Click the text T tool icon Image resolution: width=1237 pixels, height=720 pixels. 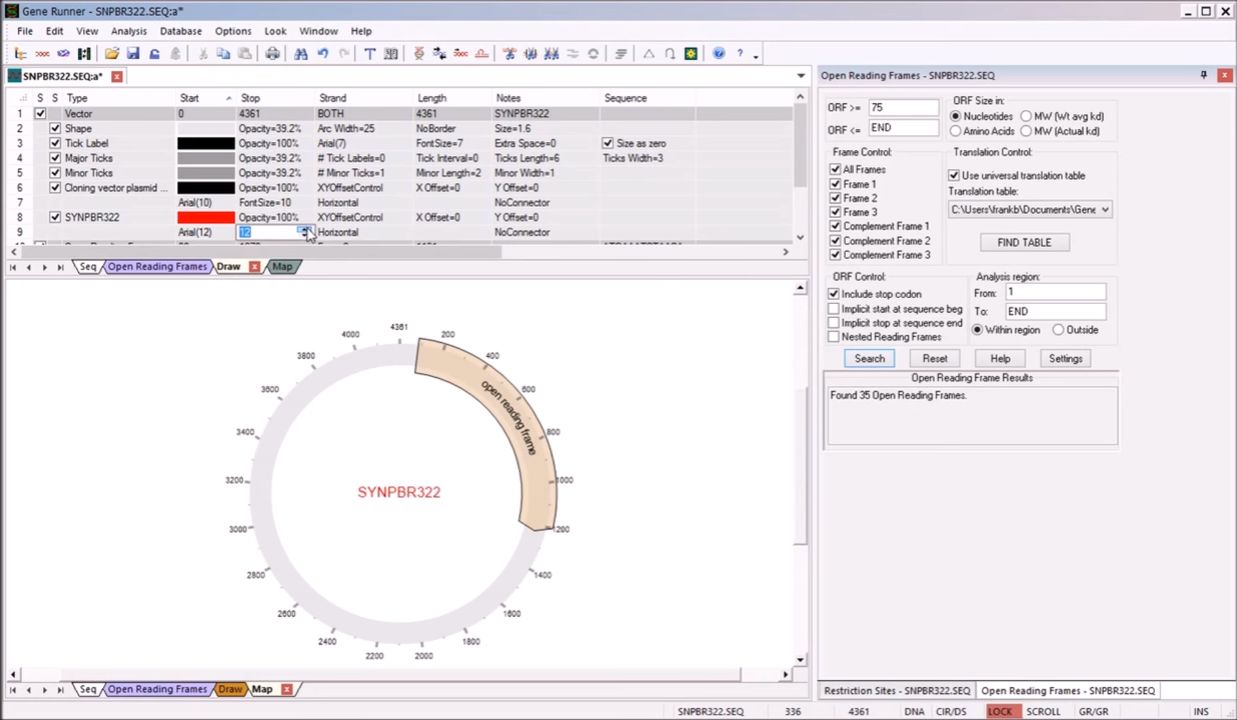click(369, 54)
